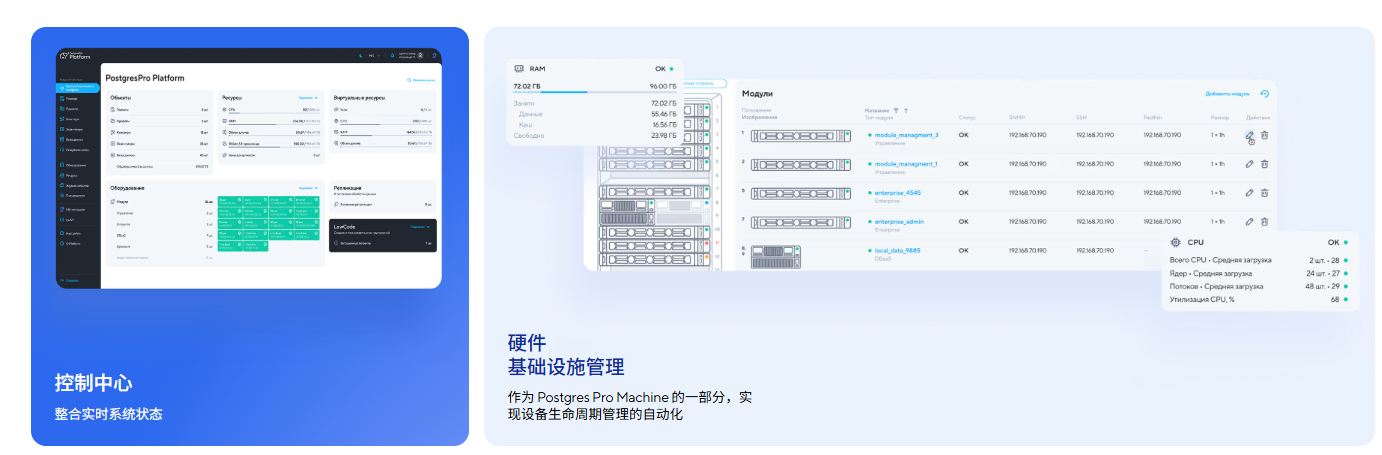This screenshot has width=1382, height=455.
Task: Select the highlighted item in dashboard sidebar
Action: [x=78, y=87]
